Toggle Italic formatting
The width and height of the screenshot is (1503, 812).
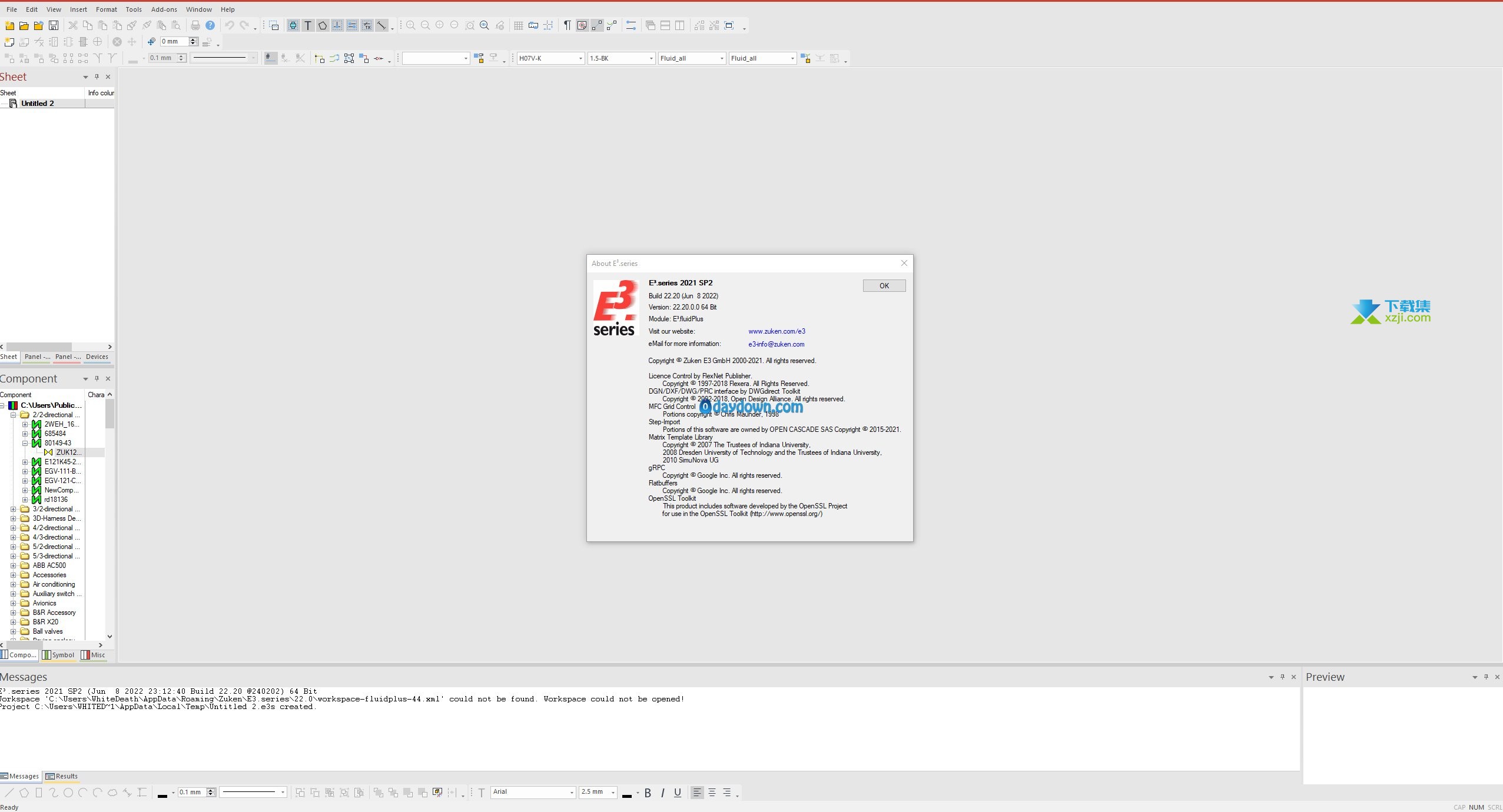coord(663,793)
